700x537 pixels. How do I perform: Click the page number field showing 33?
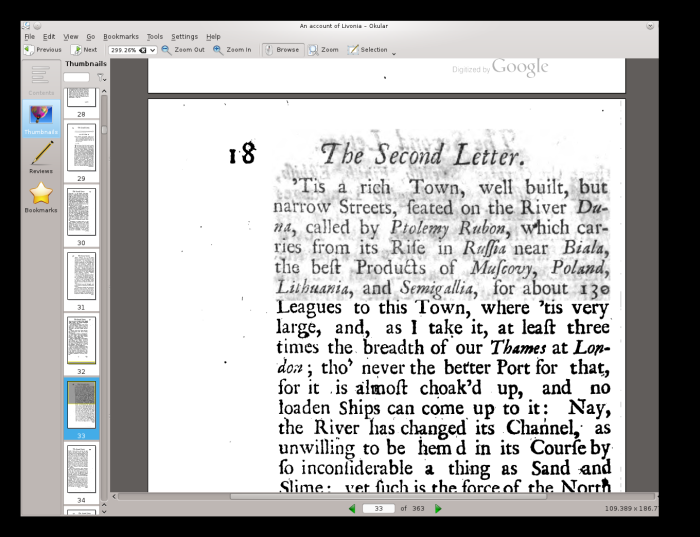(378, 509)
